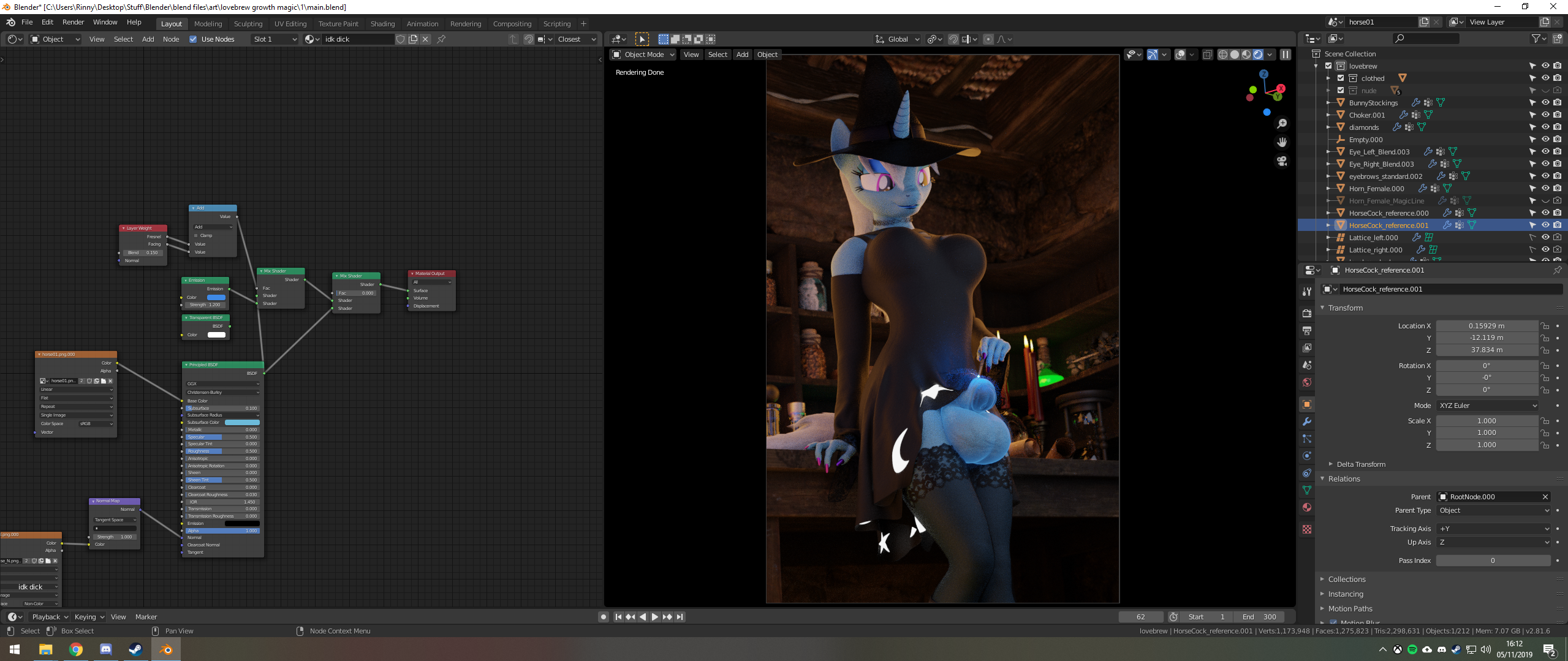Pin the node tree with the pin icon
The width and height of the screenshot is (1568, 661).
coord(441,39)
